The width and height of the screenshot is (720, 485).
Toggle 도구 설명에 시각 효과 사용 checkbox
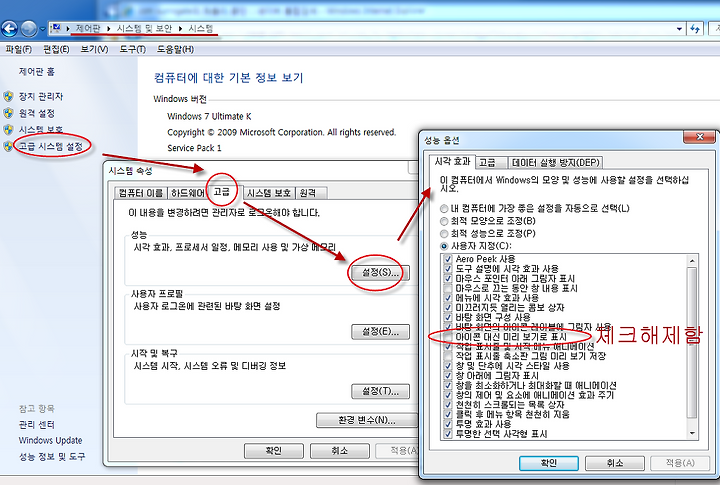coord(448,269)
